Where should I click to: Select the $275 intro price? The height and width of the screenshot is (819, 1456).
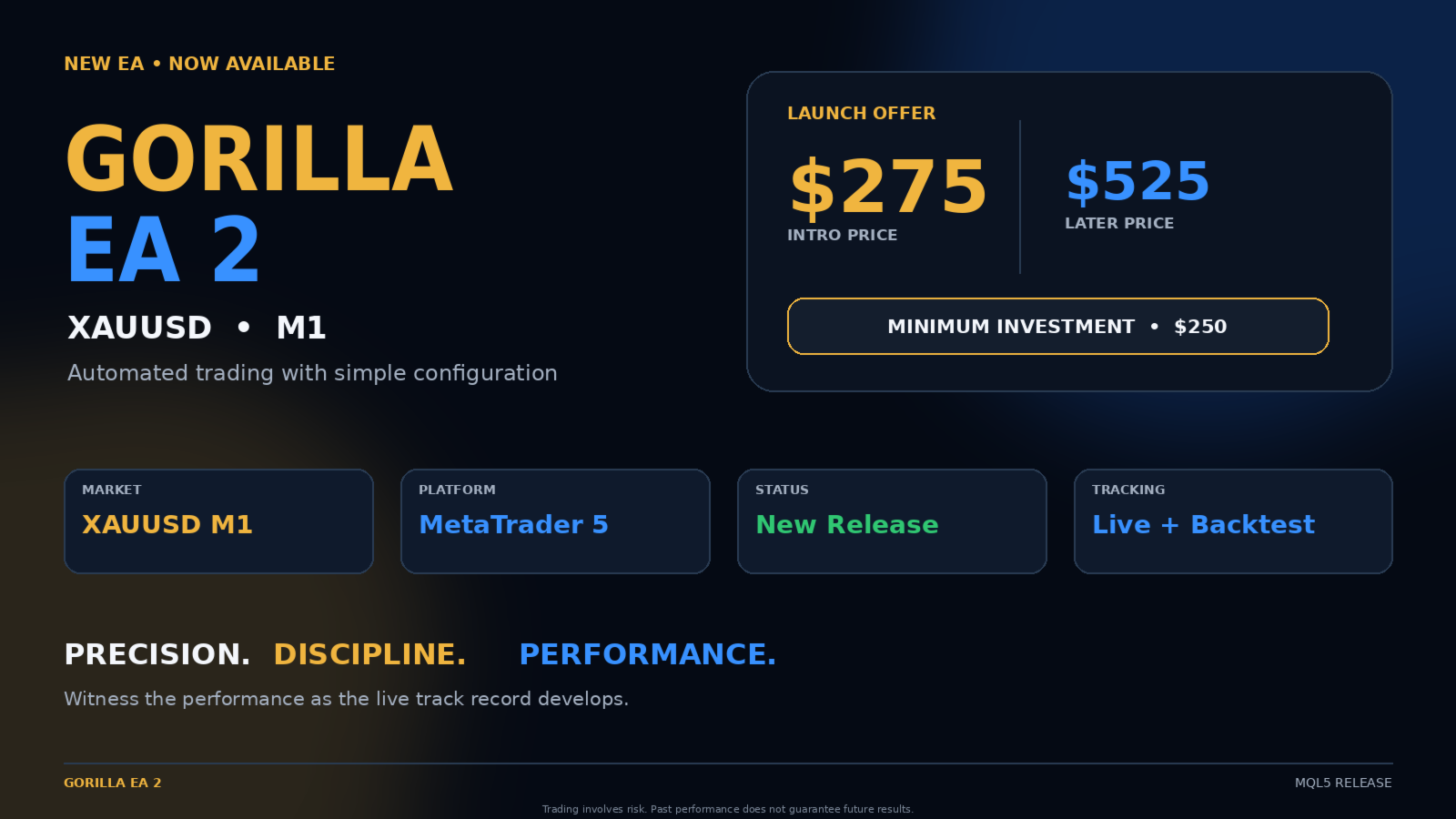pos(888,187)
